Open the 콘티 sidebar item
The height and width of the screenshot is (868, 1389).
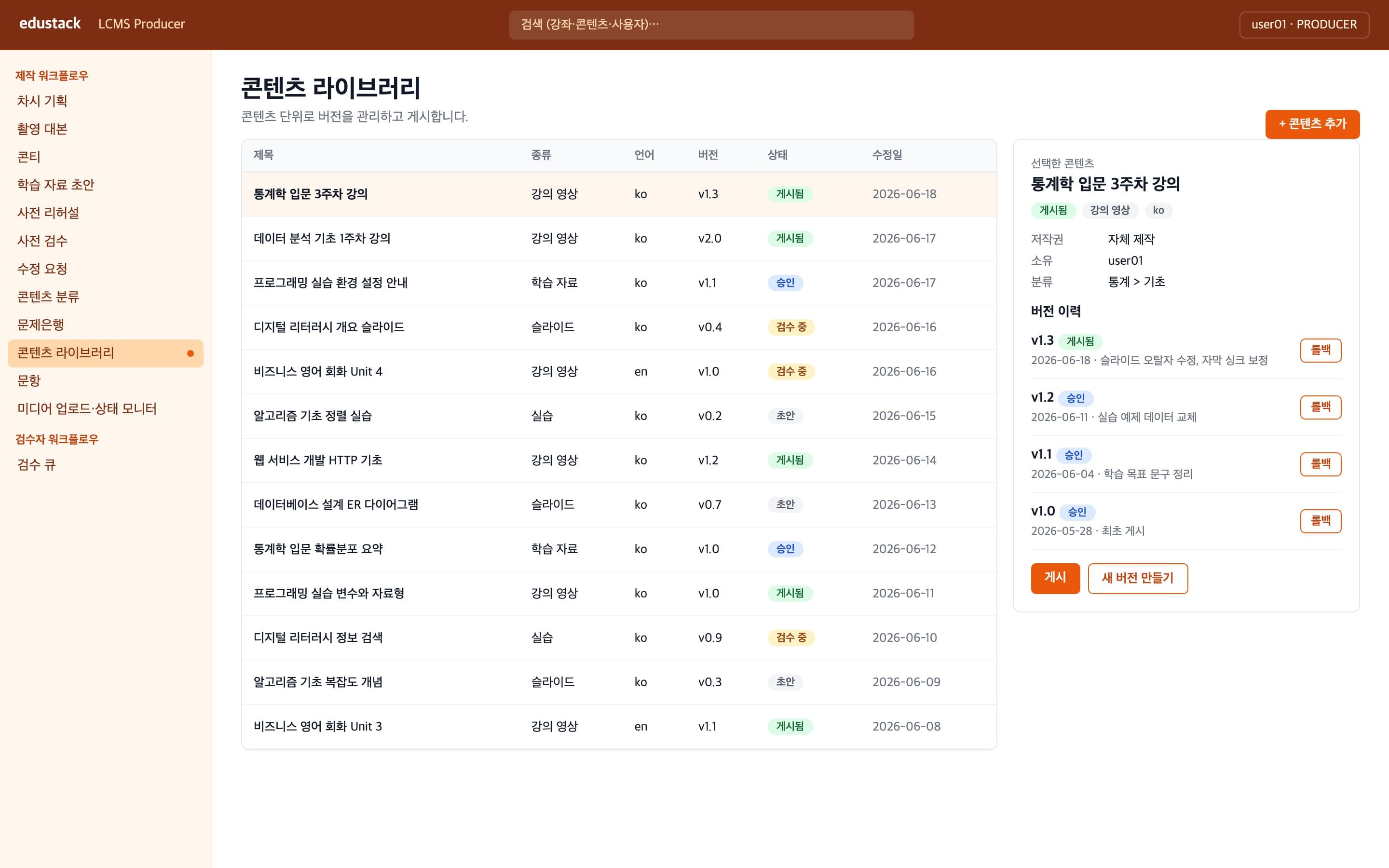tap(106, 157)
